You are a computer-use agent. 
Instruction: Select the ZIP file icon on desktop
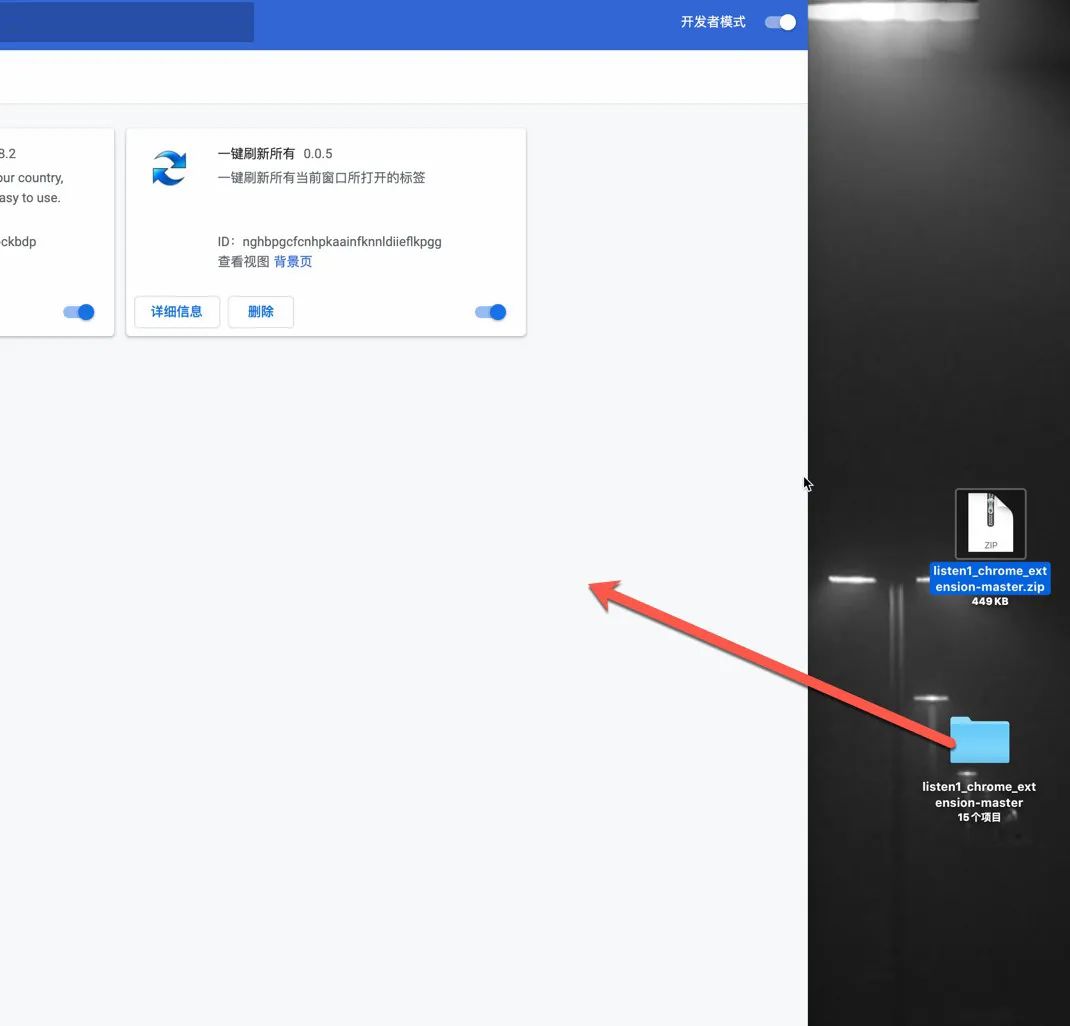[x=990, y=524]
